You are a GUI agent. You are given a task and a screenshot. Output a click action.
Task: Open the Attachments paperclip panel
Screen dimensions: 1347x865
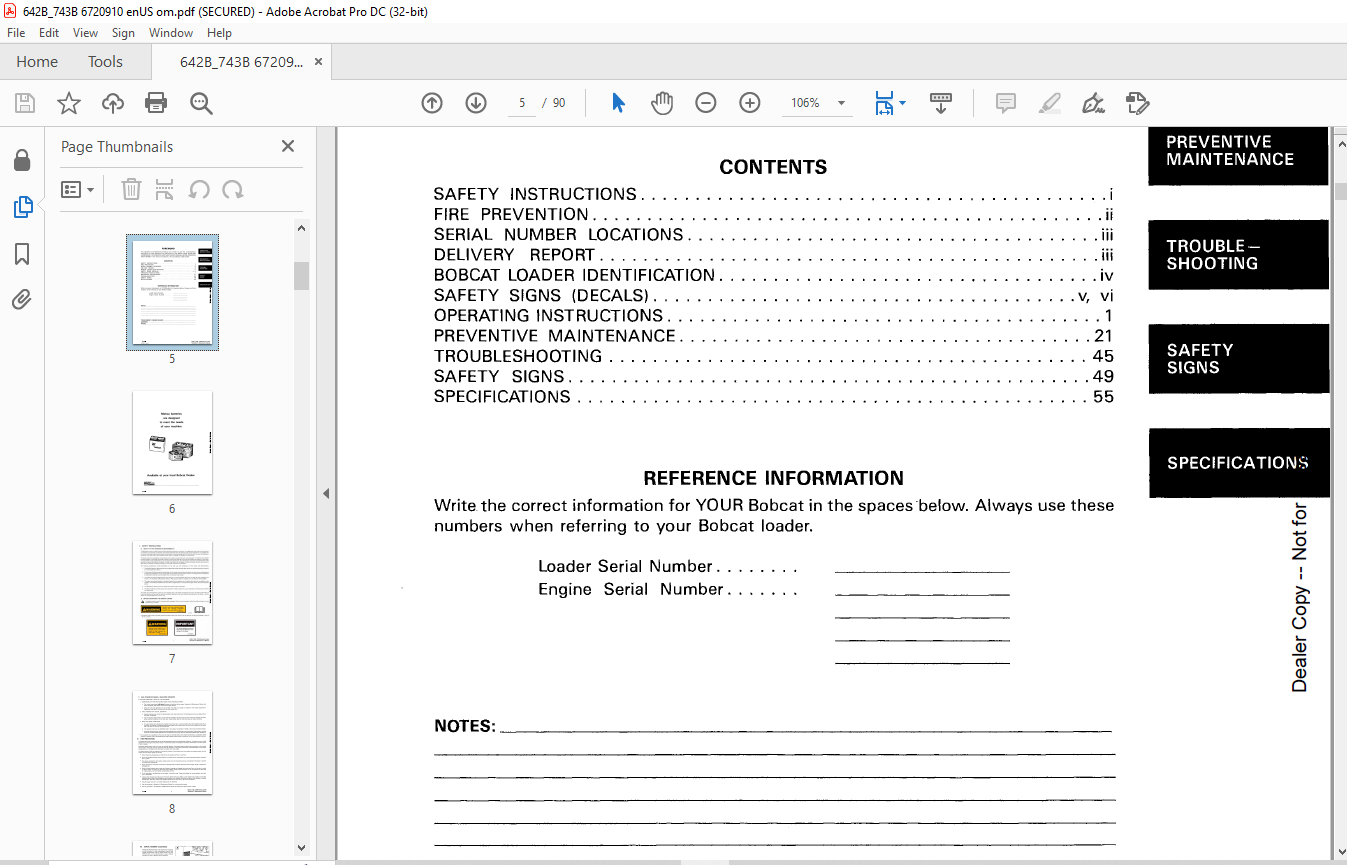click(x=22, y=299)
